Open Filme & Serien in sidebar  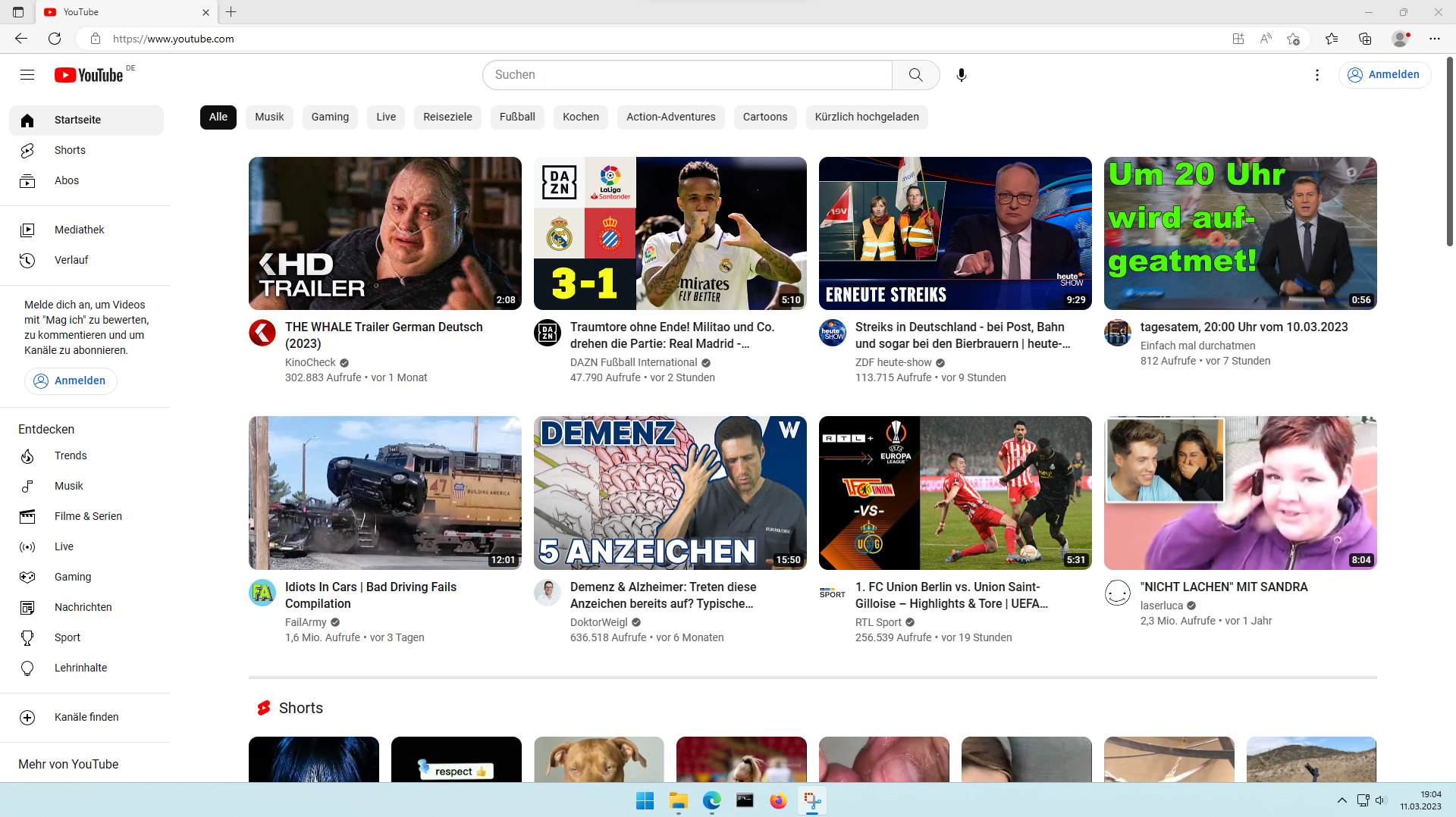pyautogui.click(x=86, y=516)
